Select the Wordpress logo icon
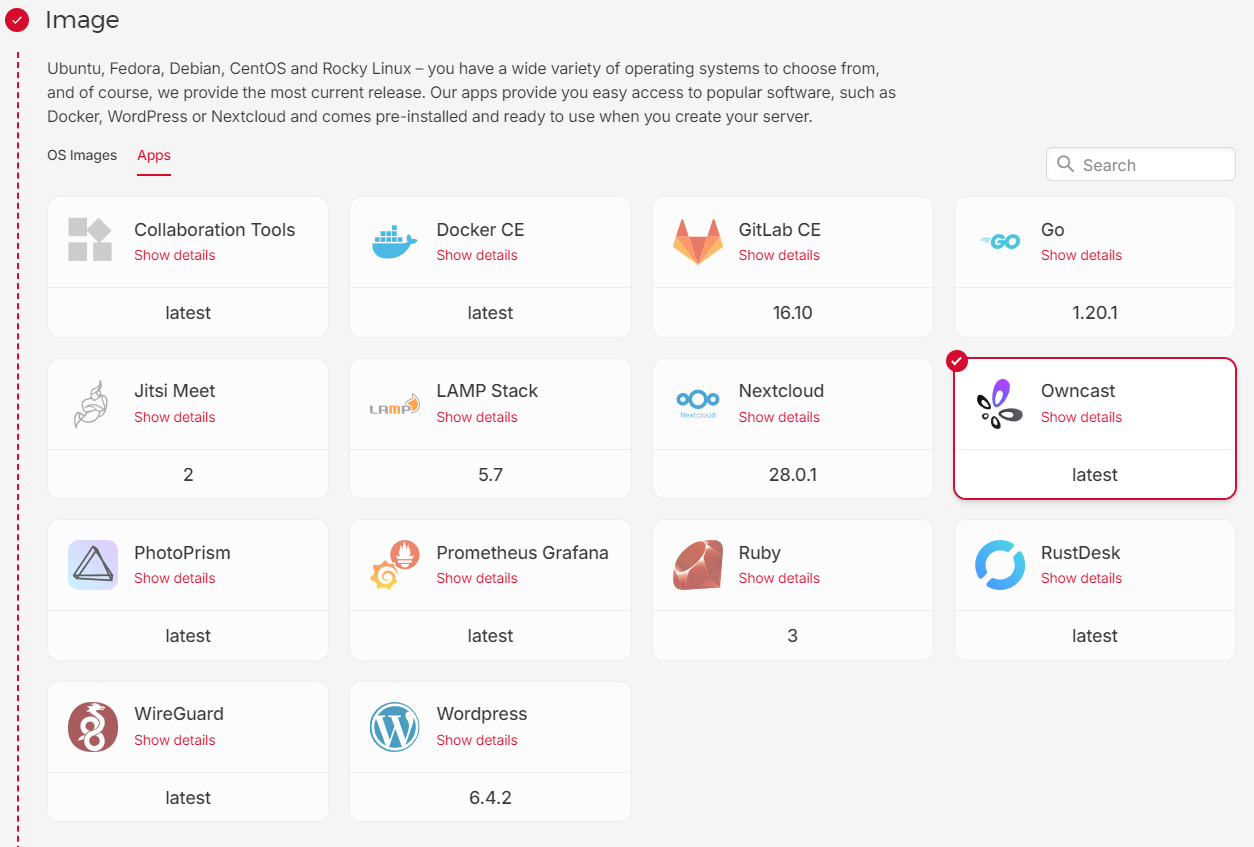 coord(394,727)
